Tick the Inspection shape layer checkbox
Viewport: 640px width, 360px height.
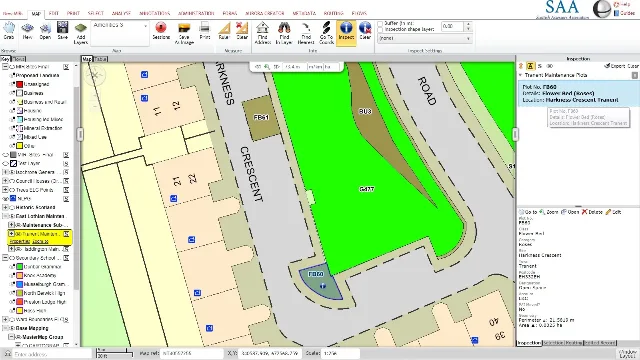pyautogui.click(x=380, y=29)
